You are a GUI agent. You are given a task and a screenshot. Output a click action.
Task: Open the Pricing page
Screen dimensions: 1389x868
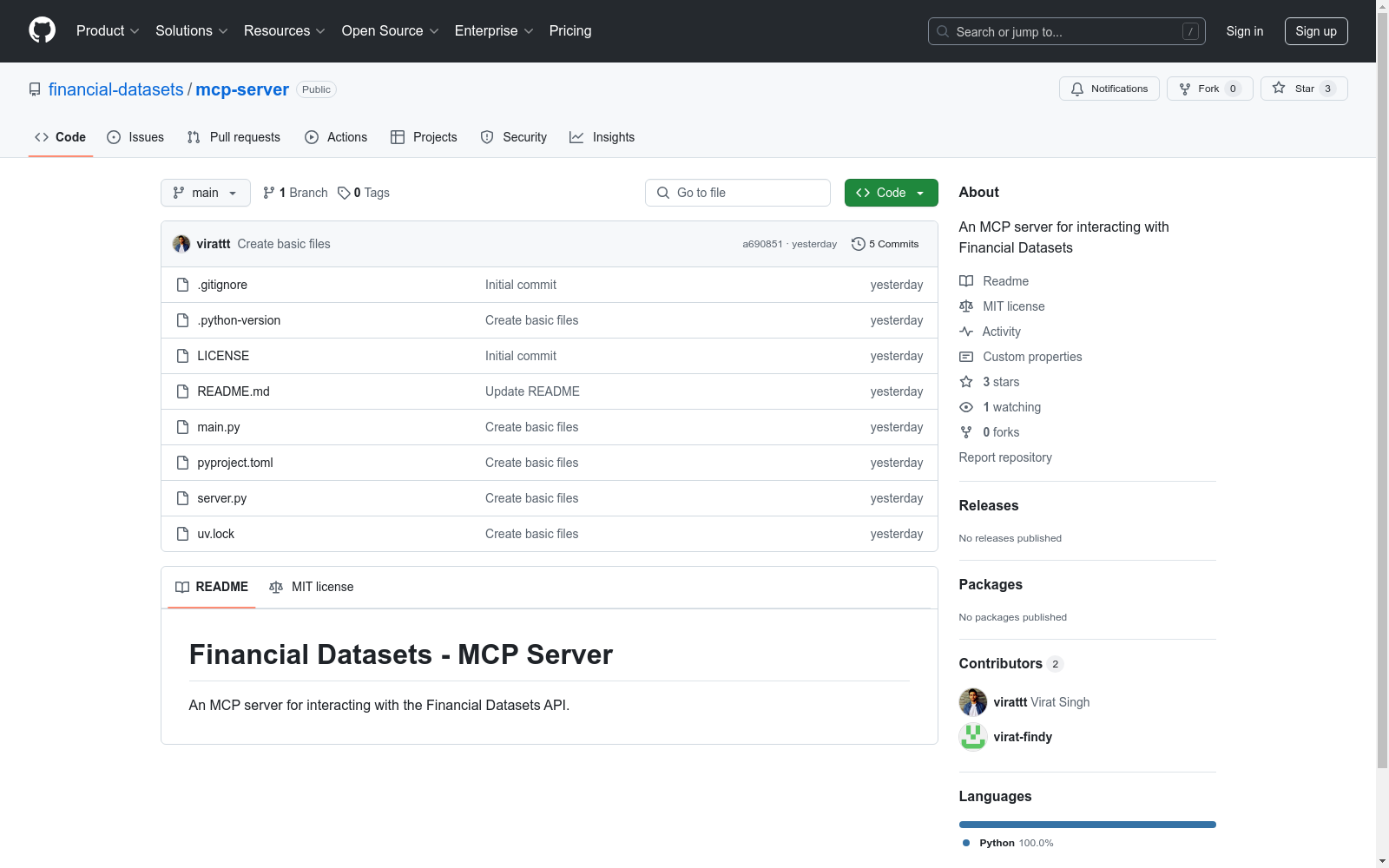click(x=570, y=31)
